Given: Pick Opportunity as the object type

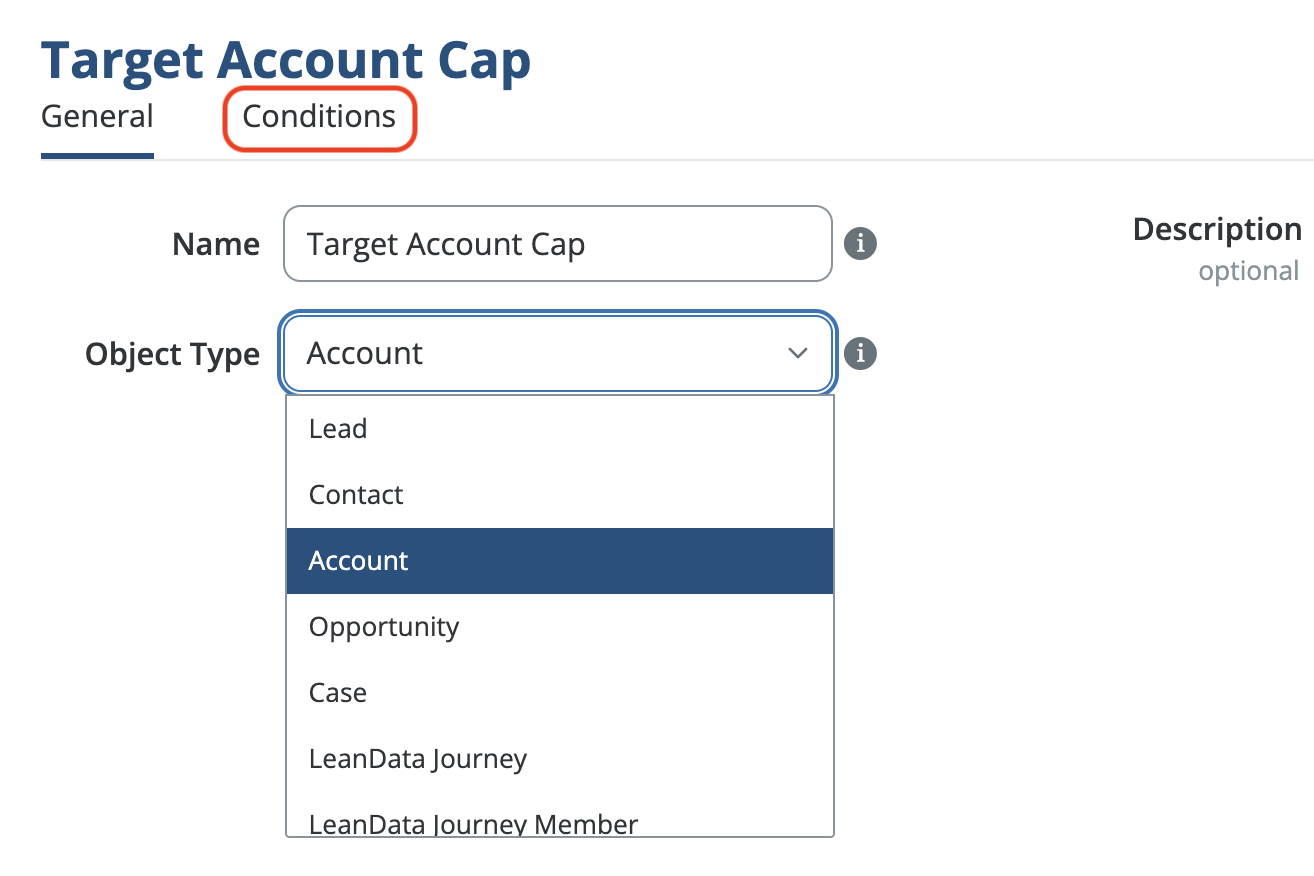Looking at the screenshot, I should click(384, 627).
